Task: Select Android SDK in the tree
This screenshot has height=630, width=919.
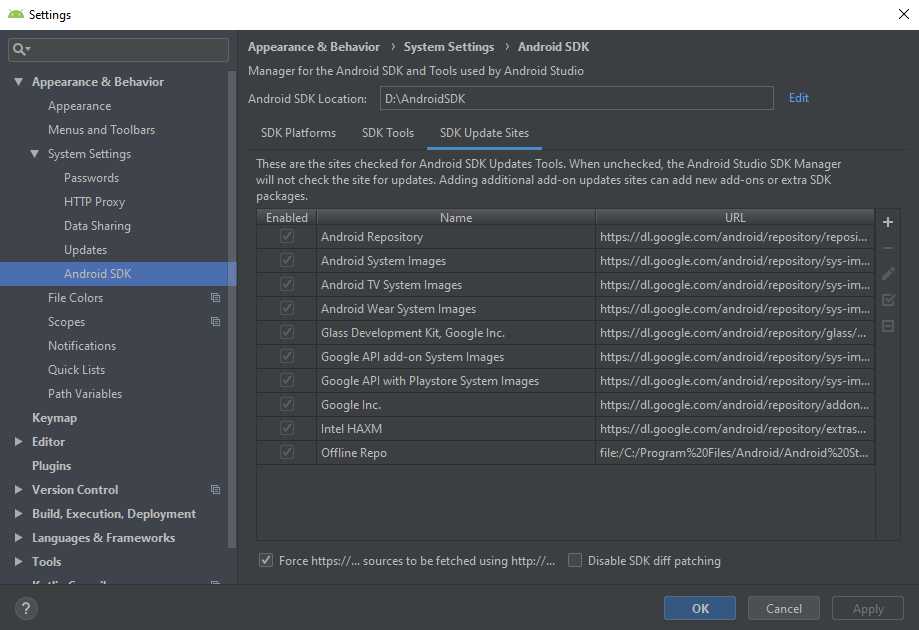Action: tap(118, 274)
